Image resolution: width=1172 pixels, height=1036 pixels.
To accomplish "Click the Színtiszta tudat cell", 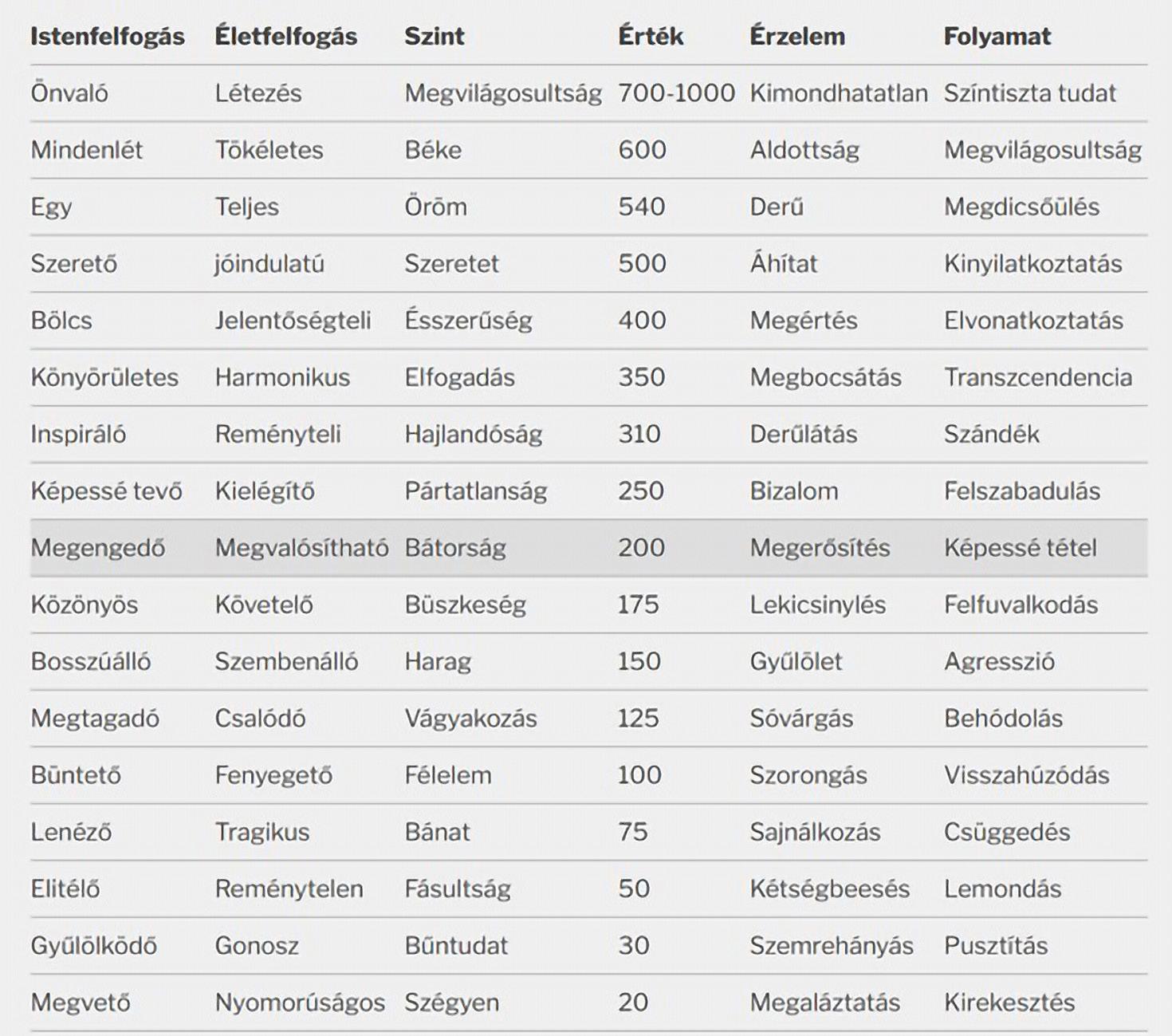I will coord(1029,93).
